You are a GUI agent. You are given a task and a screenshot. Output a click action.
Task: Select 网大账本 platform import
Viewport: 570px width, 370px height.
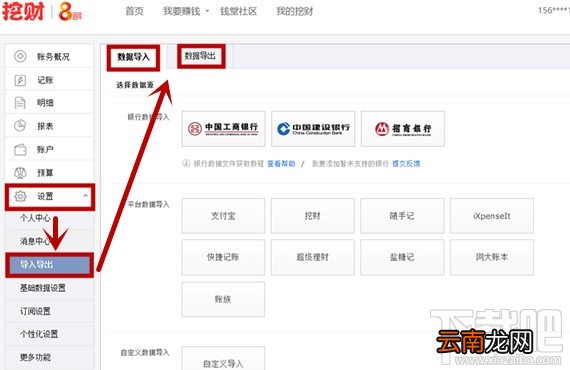pos(492,257)
